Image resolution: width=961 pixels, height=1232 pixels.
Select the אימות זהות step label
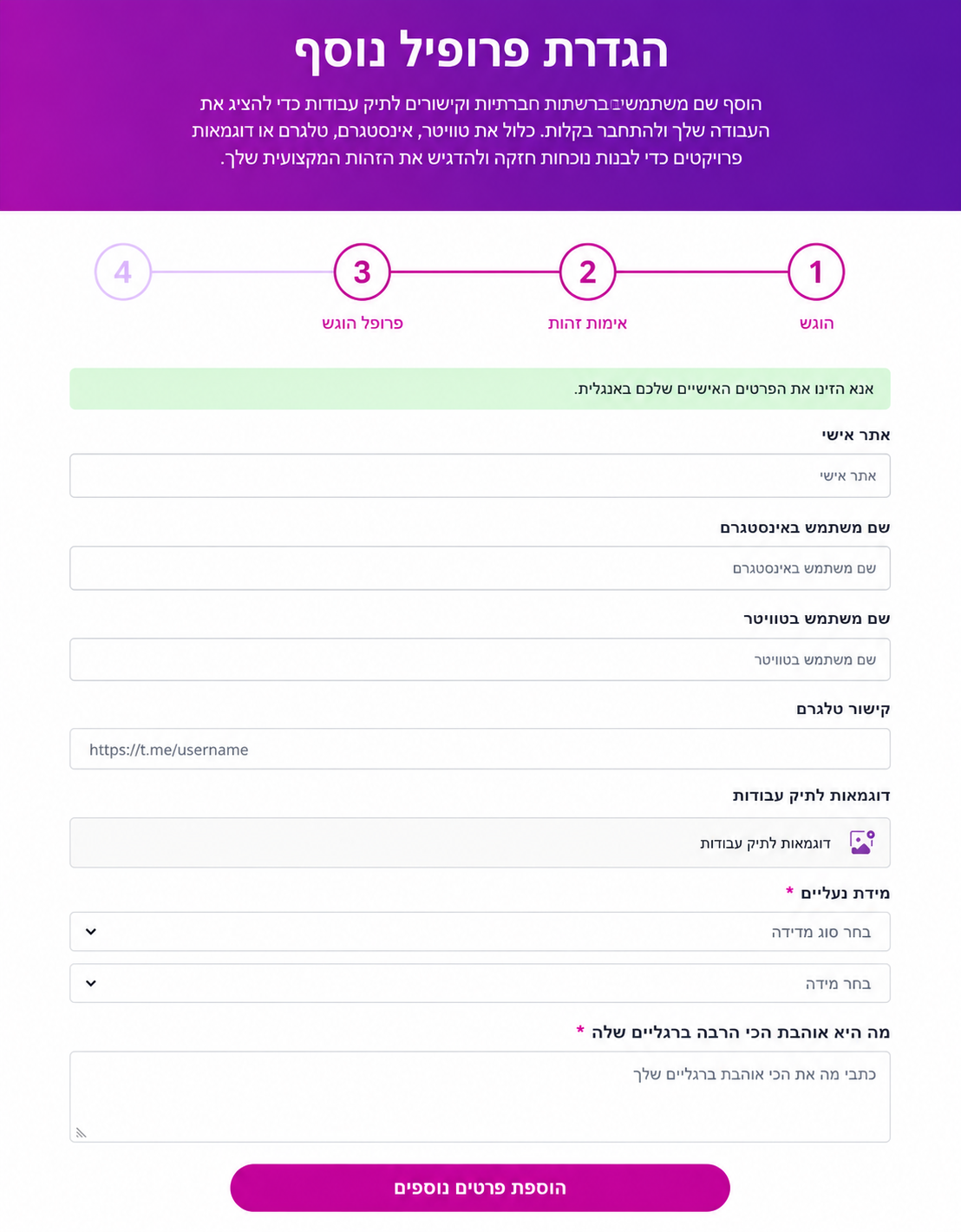(x=587, y=323)
